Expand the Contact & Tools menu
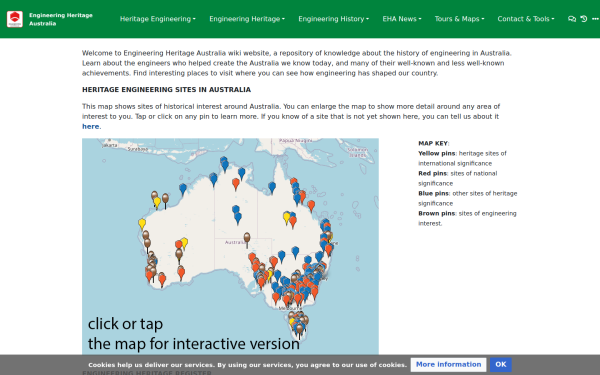Image resolution: width=600 pixels, height=375 pixels. click(526, 19)
